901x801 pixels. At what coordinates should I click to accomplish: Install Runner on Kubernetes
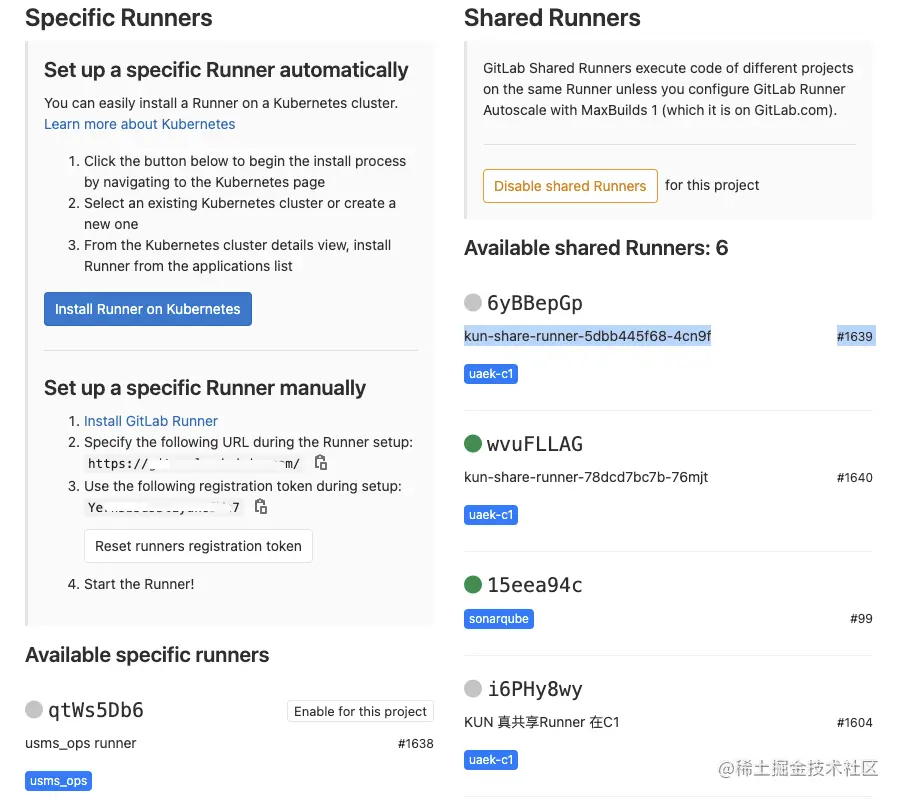pyautogui.click(x=148, y=309)
